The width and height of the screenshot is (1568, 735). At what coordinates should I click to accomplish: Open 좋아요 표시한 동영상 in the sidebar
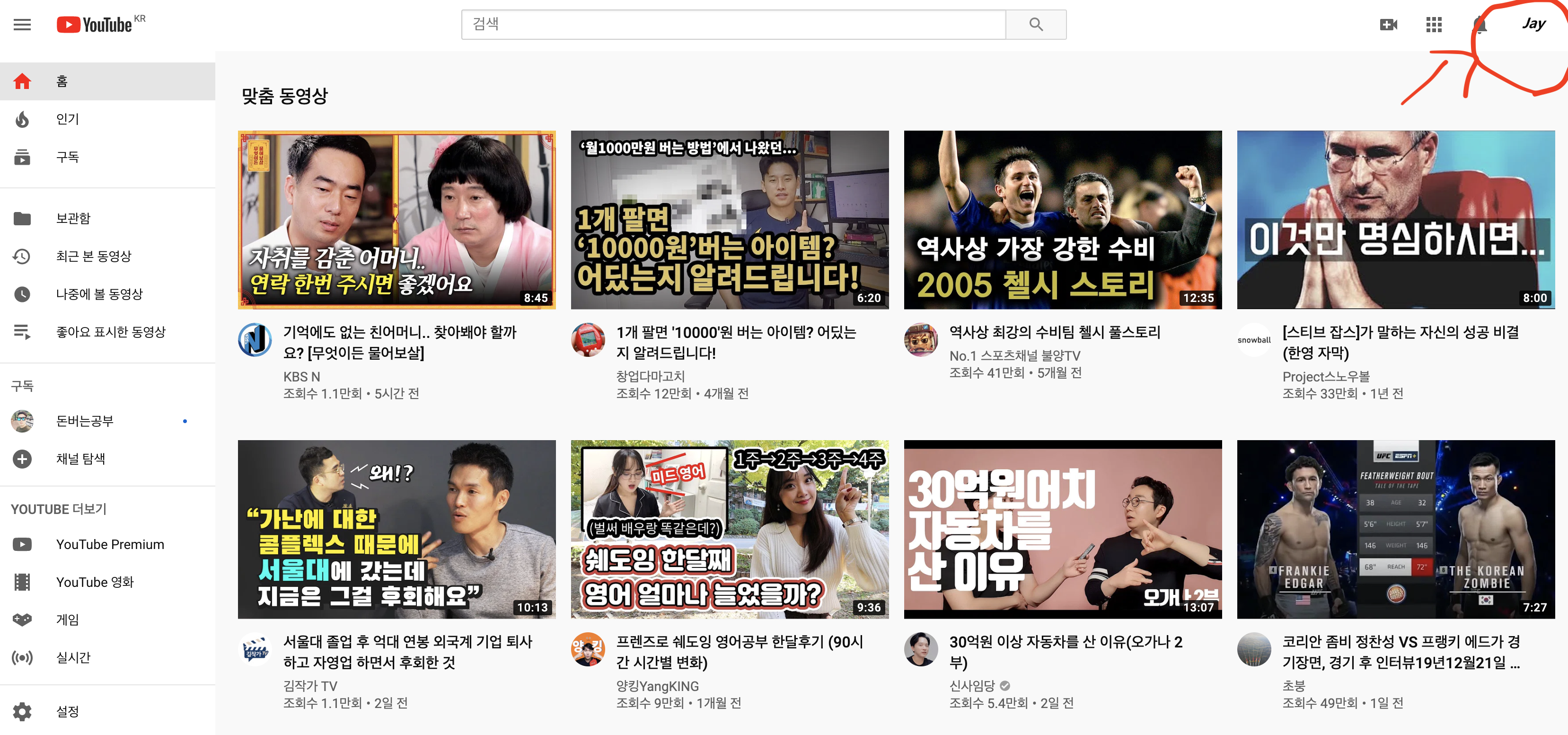coord(108,332)
